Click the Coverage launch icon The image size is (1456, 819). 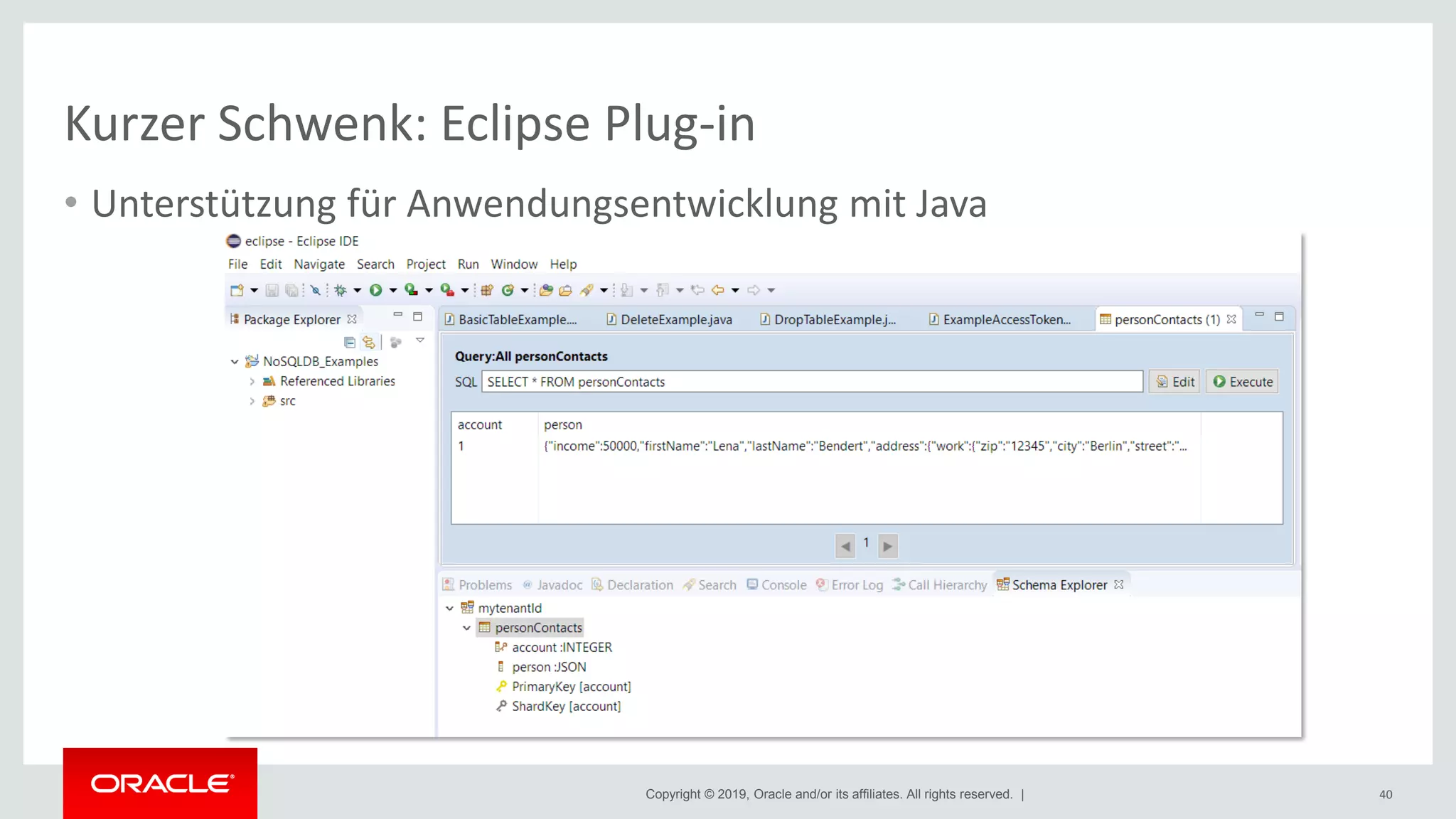click(x=411, y=289)
